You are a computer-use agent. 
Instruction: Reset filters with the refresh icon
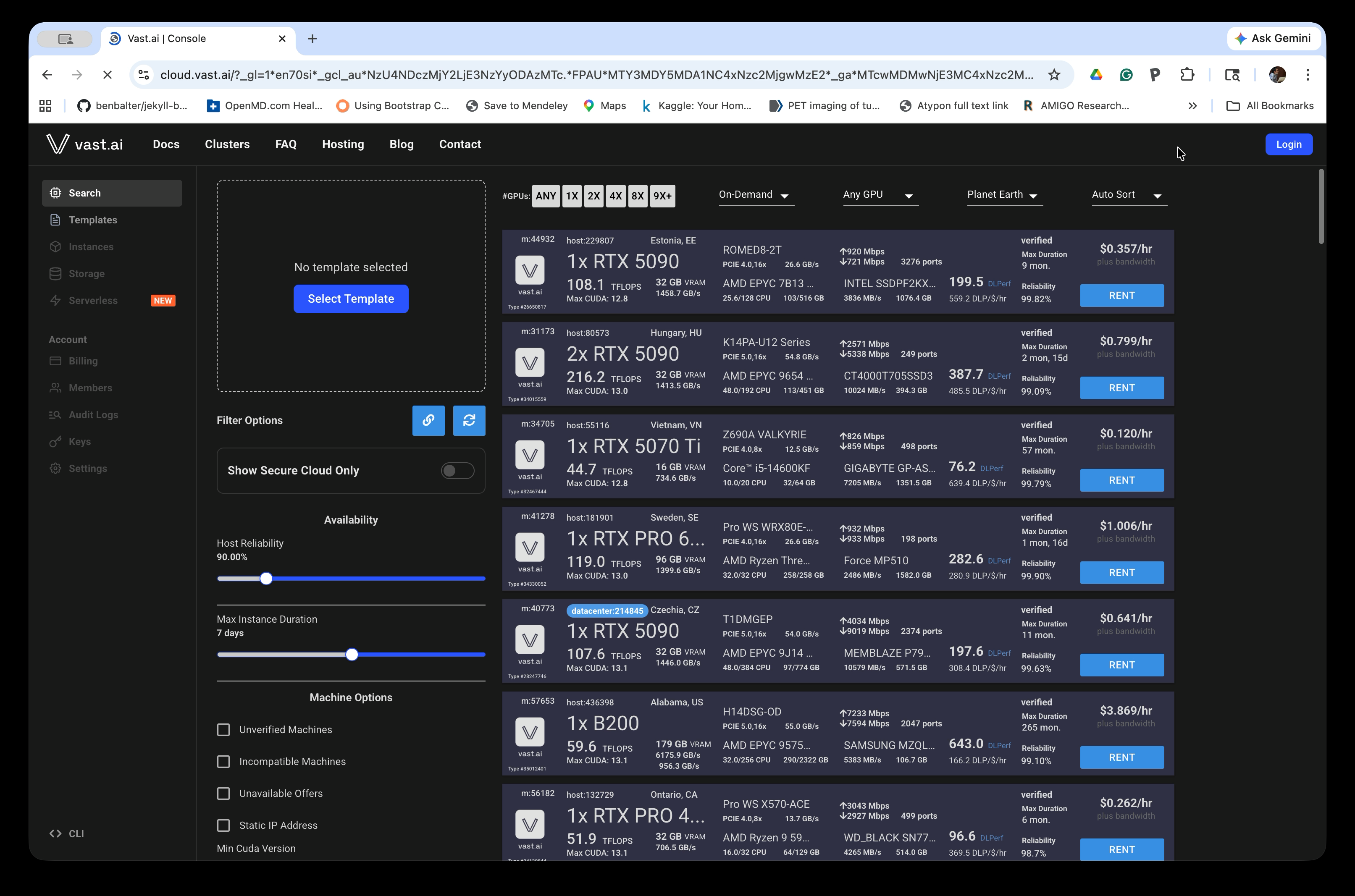coord(469,421)
